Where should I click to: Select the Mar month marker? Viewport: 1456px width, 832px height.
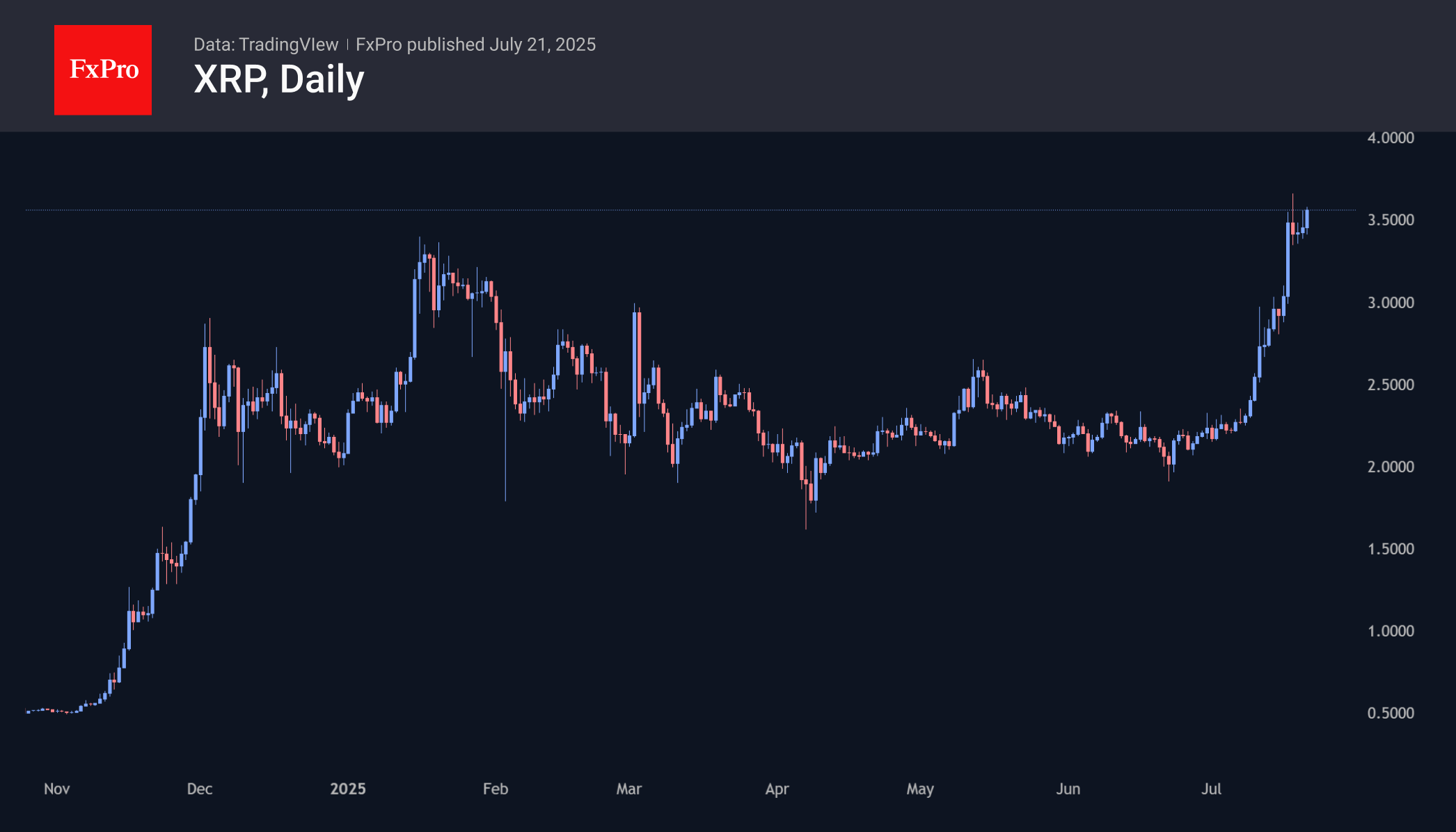[x=629, y=789]
